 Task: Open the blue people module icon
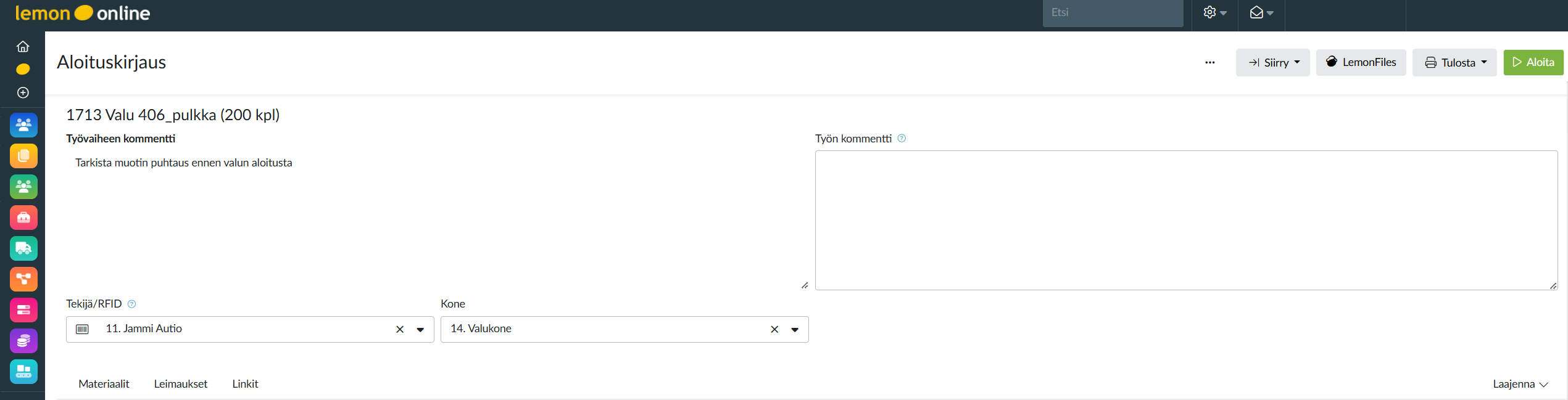[23, 125]
